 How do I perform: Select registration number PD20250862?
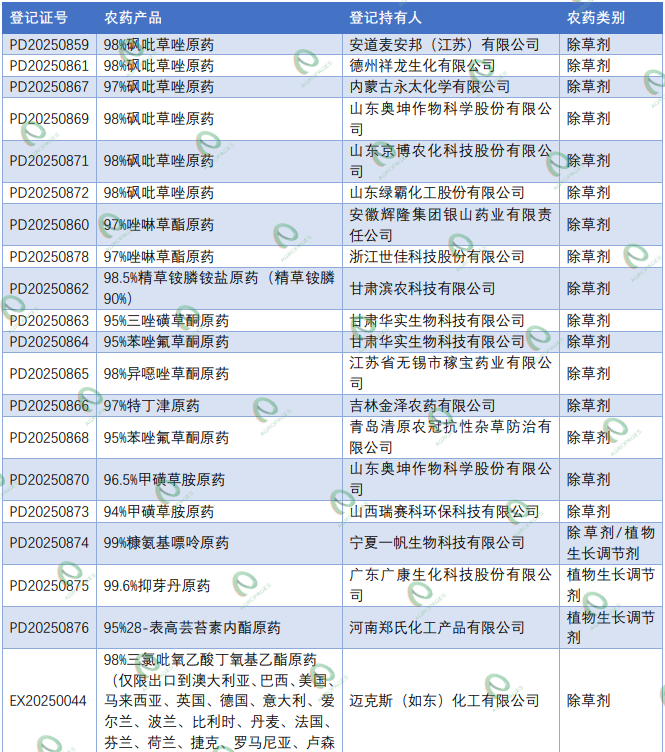click(49, 289)
